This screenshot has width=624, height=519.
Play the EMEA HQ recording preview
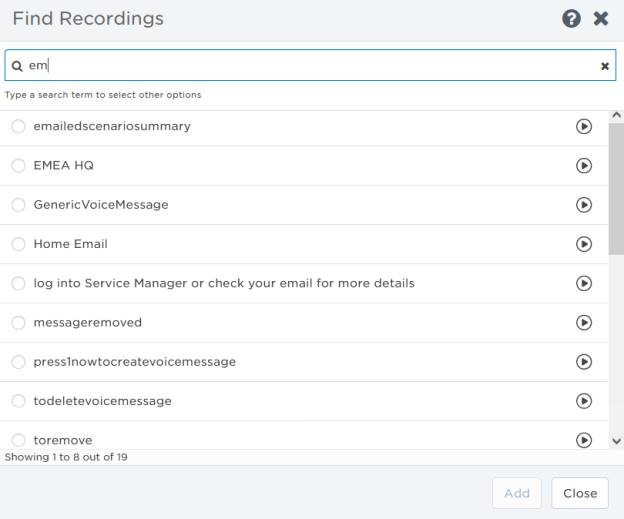584,166
